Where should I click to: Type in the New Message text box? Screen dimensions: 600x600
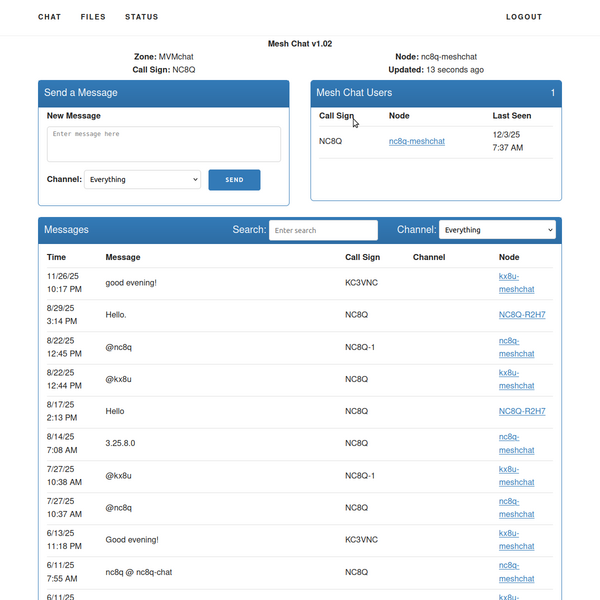click(x=163, y=143)
